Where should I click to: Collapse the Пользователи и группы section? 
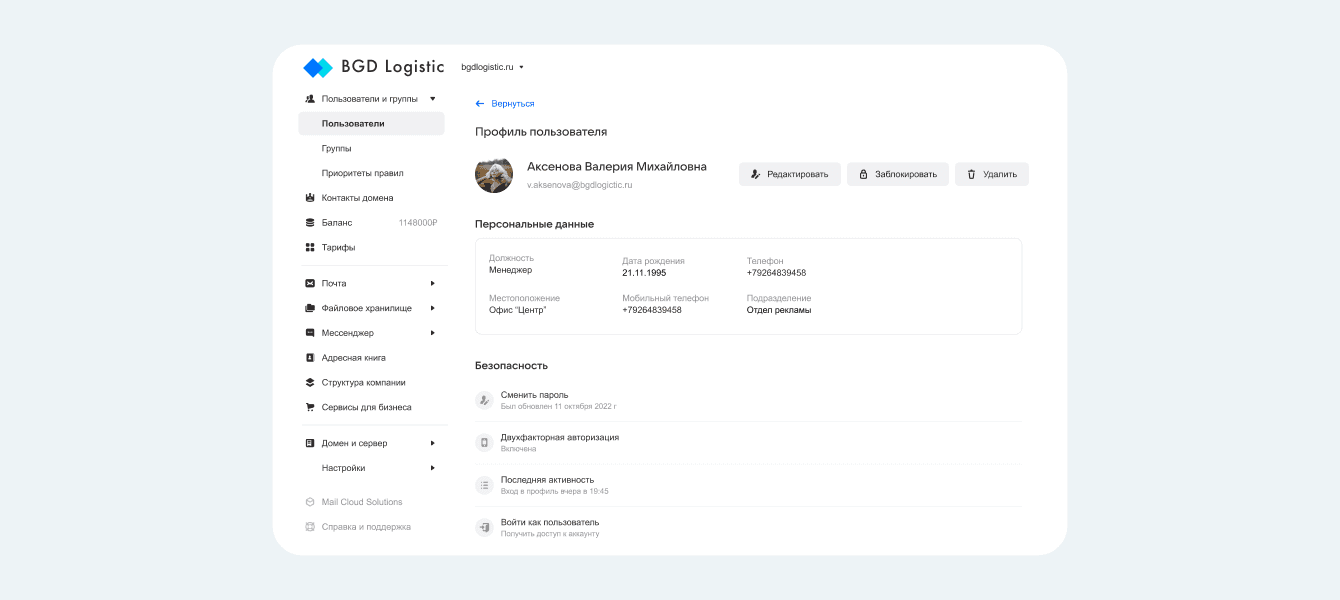coord(432,99)
